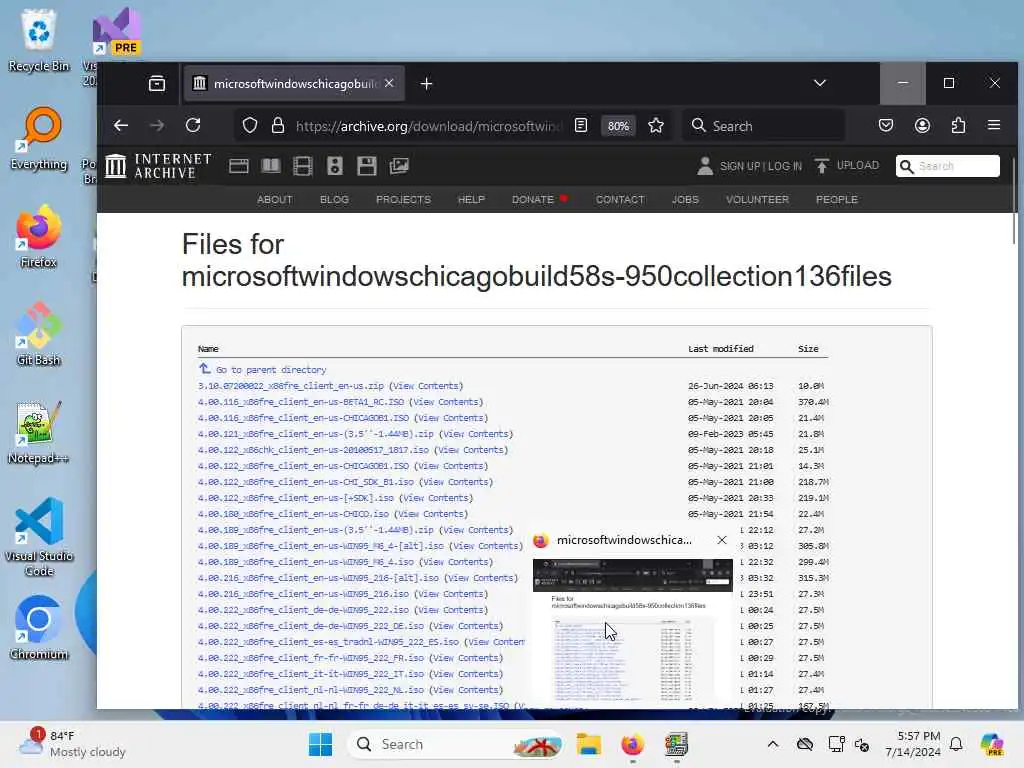Open the Save to Pocket icon
This screenshot has height=768, width=1024.
tap(886, 125)
